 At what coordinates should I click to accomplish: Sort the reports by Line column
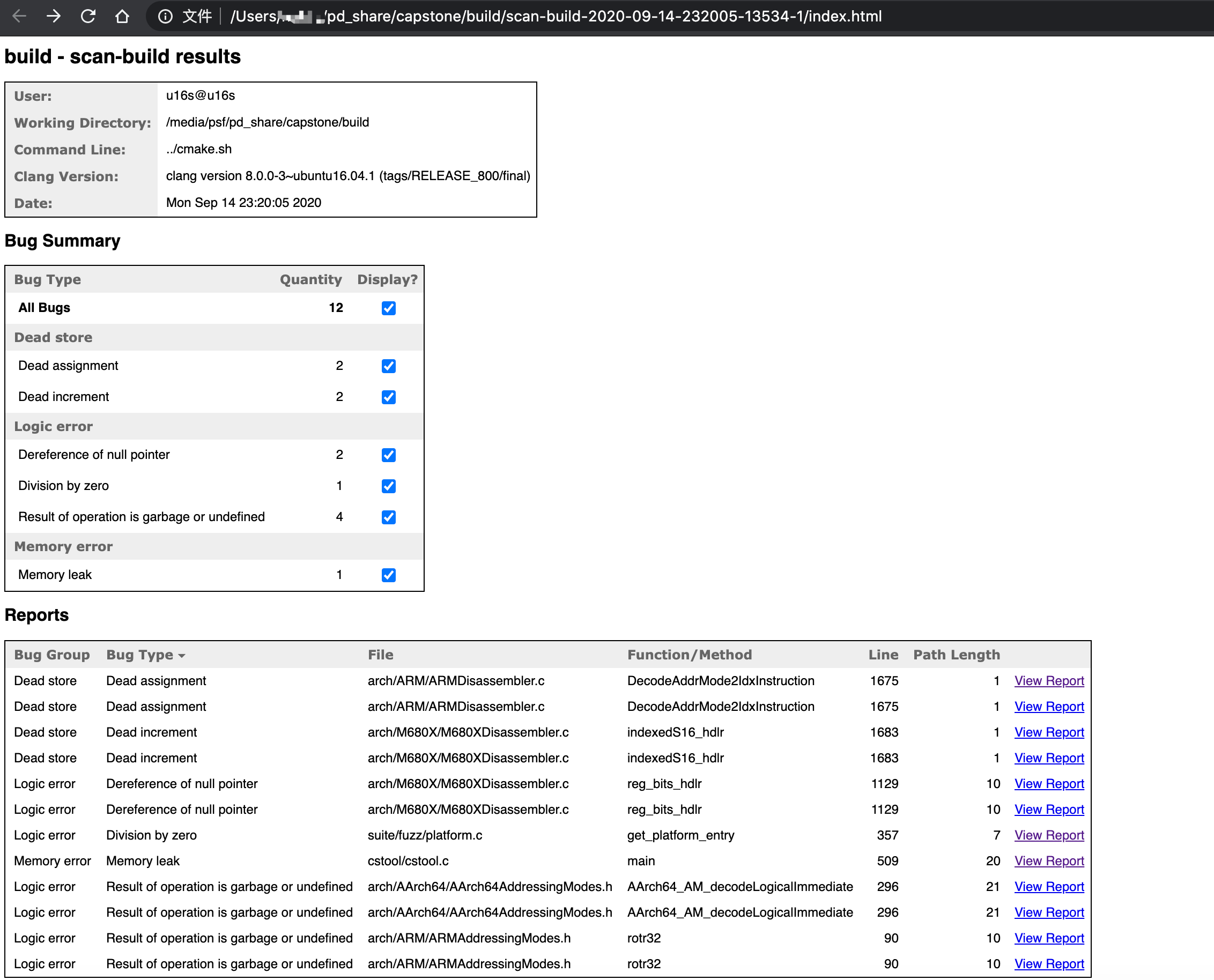coord(883,654)
